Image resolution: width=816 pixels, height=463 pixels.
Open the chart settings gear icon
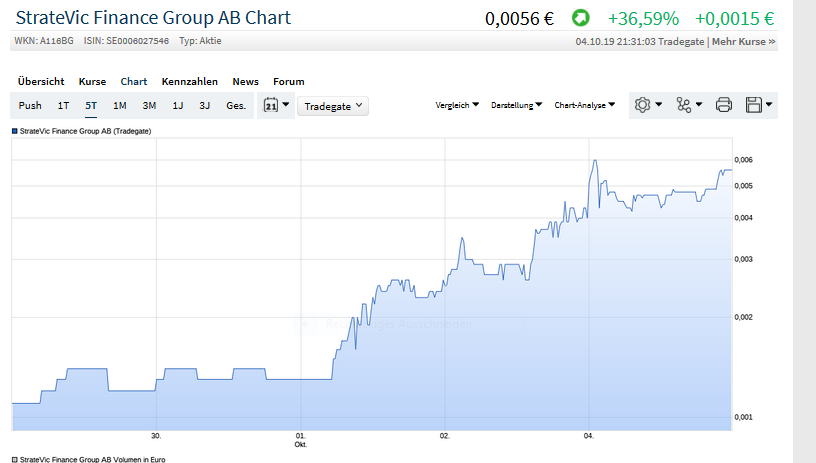tap(642, 105)
